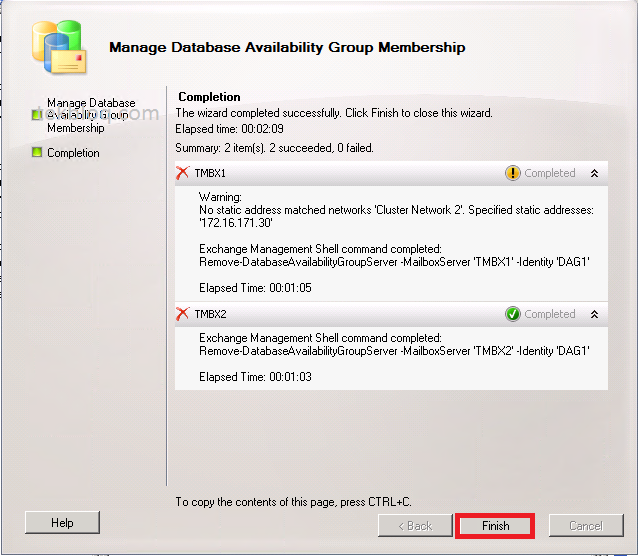Click the wizard title 'Manage Database Availability Group Membership'
This screenshot has width=638, height=556.
[287, 47]
